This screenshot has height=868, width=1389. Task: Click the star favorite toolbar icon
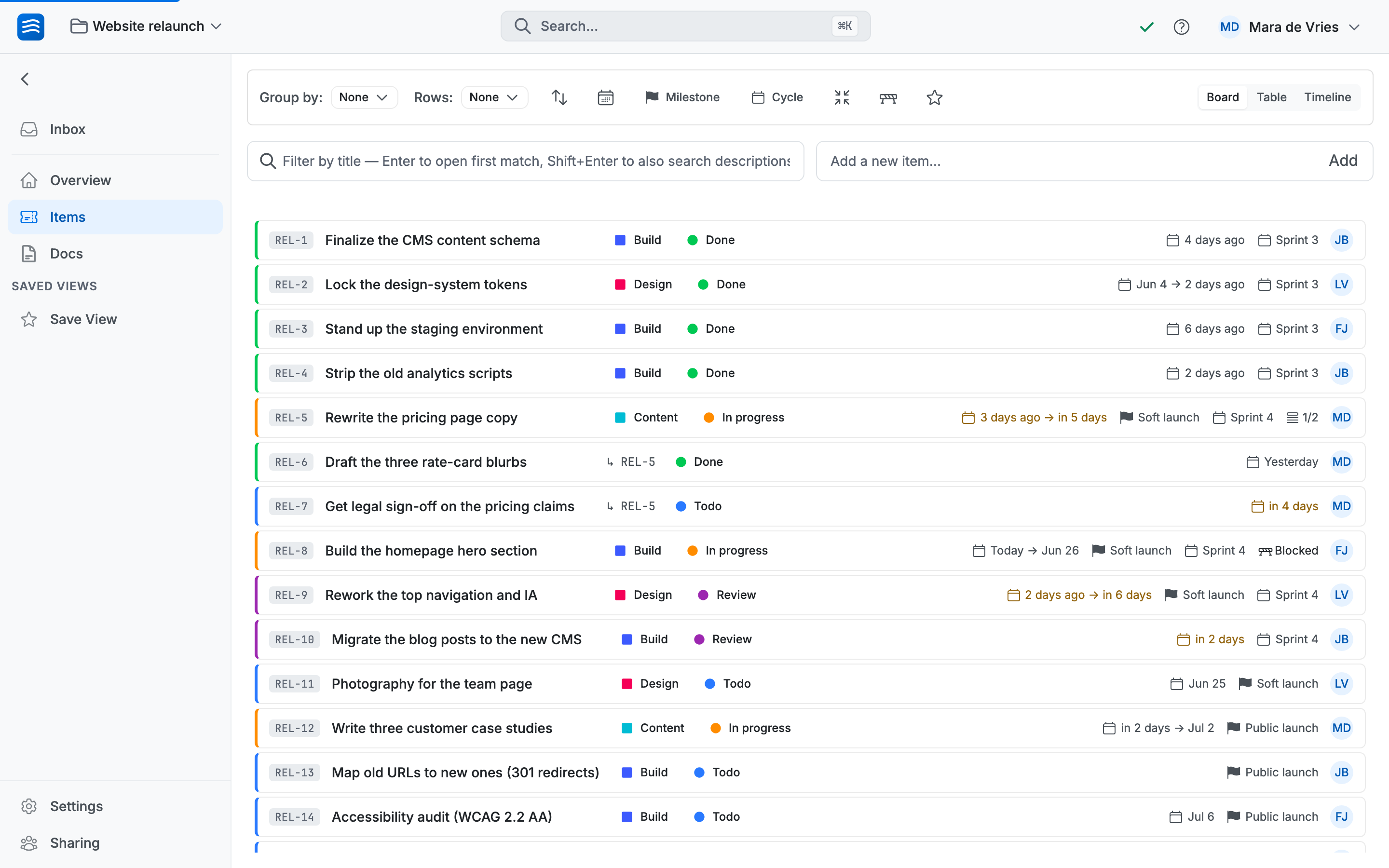coord(934,97)
